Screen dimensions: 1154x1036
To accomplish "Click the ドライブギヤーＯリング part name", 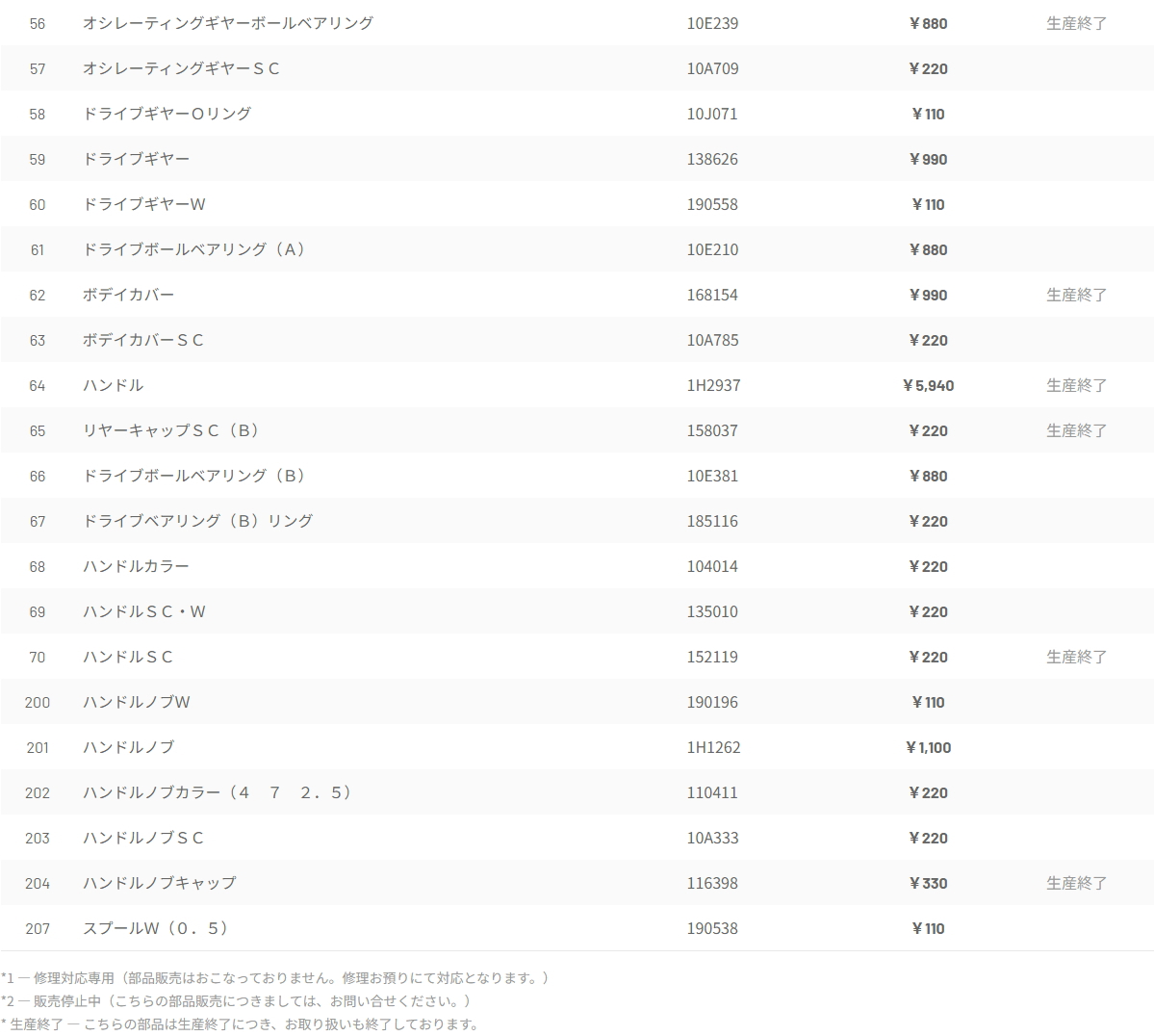I will click(x=167, y=114).
